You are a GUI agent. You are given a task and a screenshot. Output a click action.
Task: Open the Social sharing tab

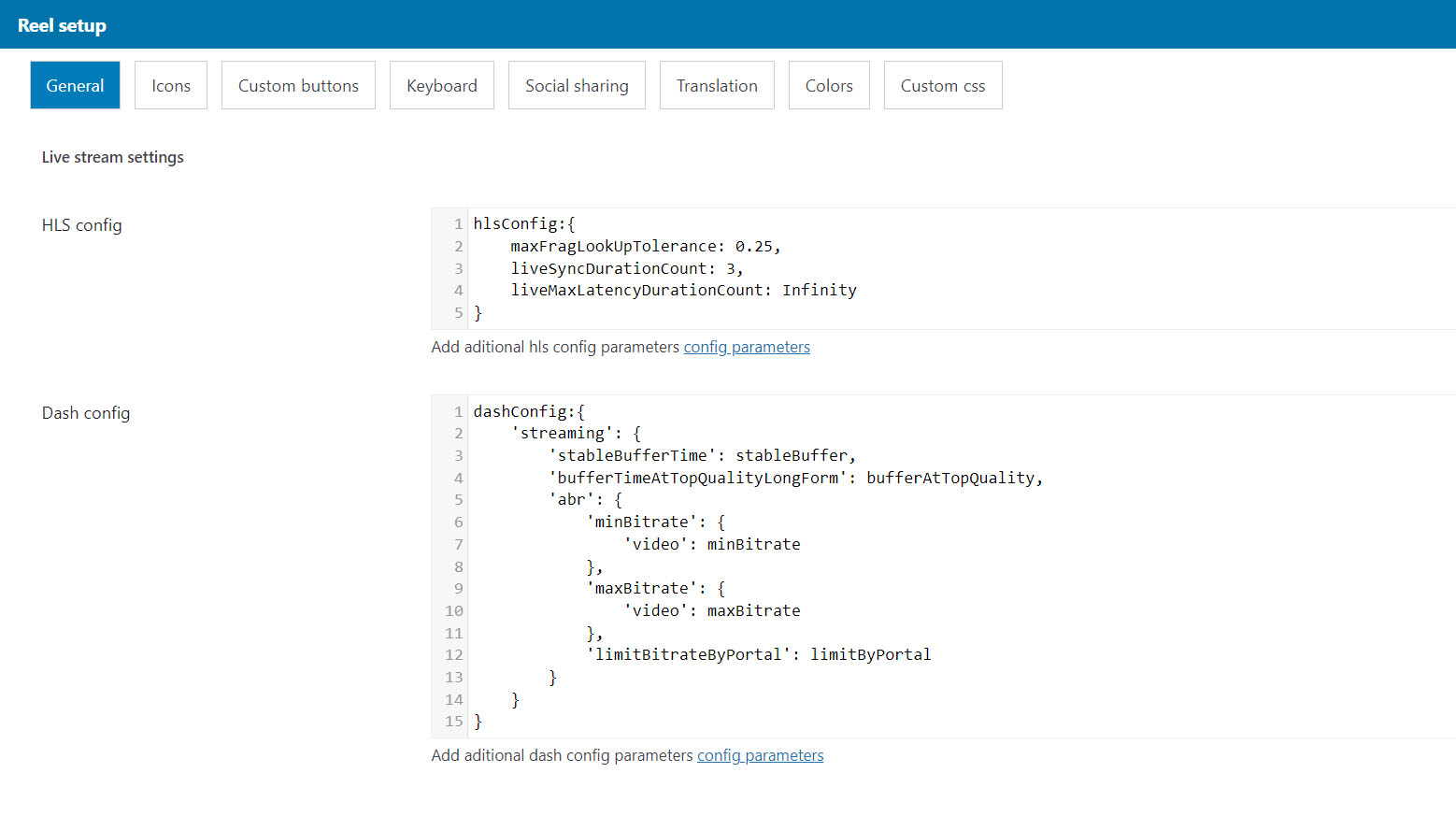(x=577, y=85)
